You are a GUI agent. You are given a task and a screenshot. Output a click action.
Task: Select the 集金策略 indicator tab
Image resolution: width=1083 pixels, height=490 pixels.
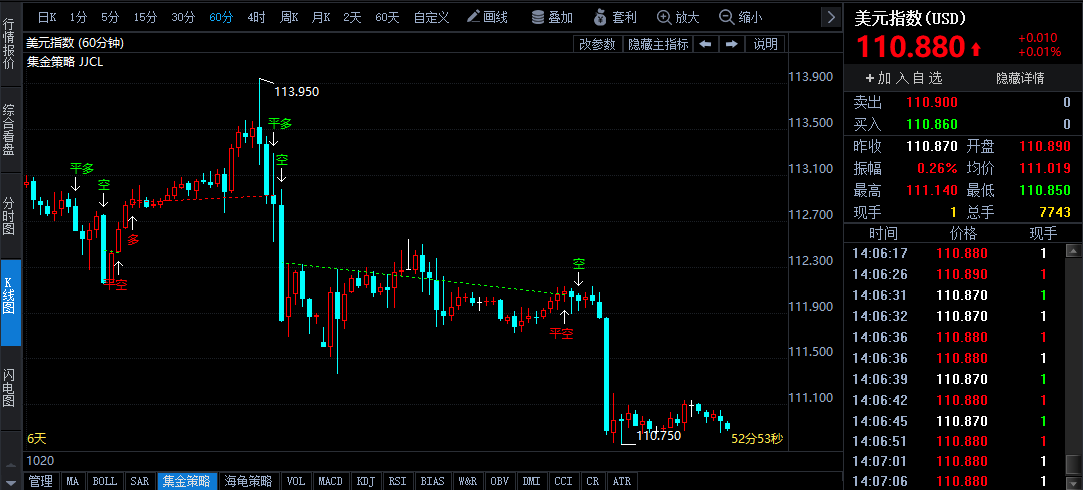click(x=187, y=481)
